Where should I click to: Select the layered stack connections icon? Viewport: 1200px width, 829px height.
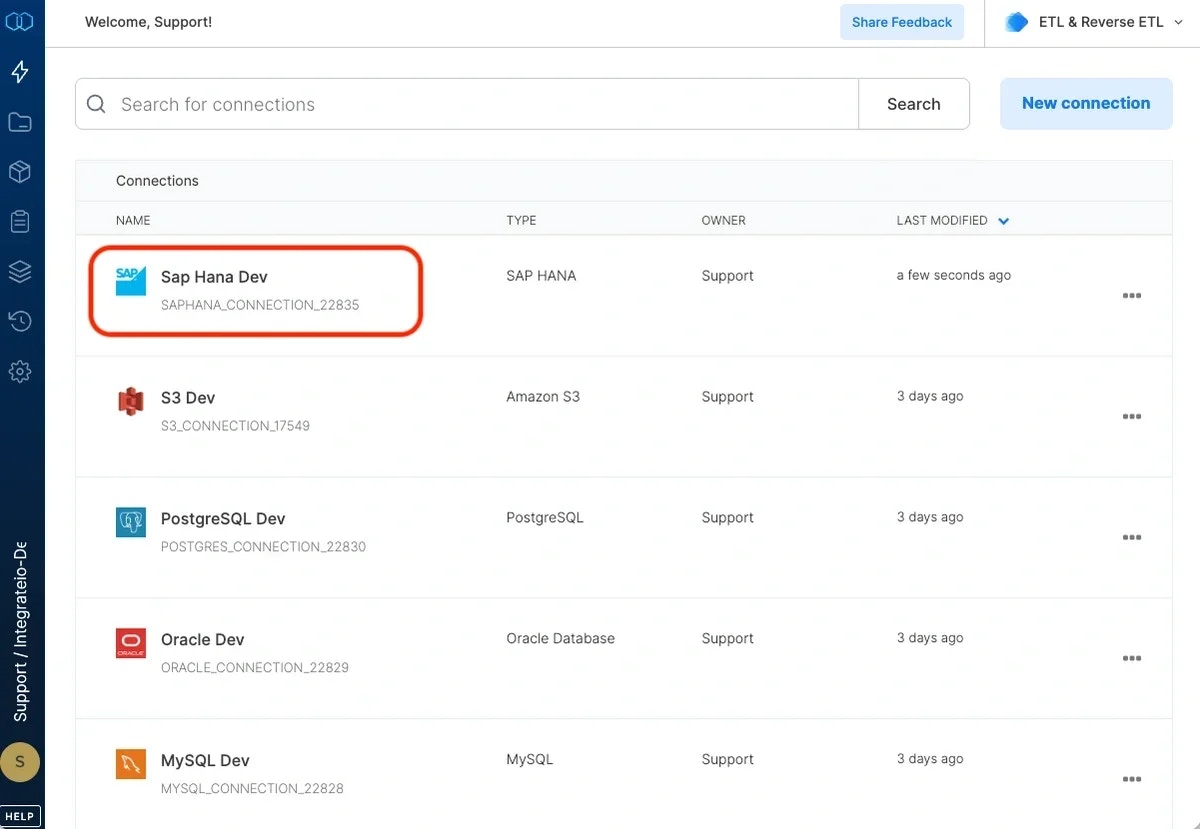click(x=21, y=271)
